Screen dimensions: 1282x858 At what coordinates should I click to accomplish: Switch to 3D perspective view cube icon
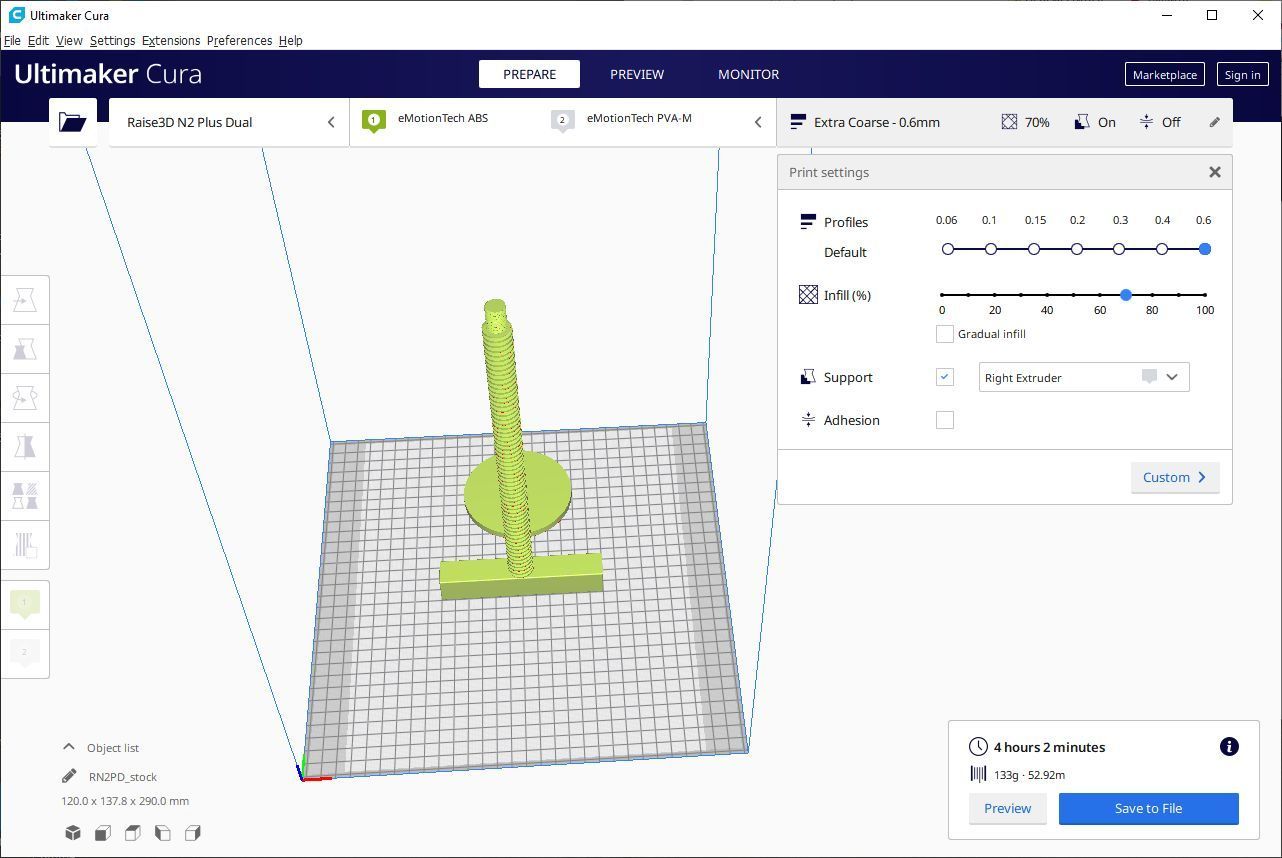[73, 832]
